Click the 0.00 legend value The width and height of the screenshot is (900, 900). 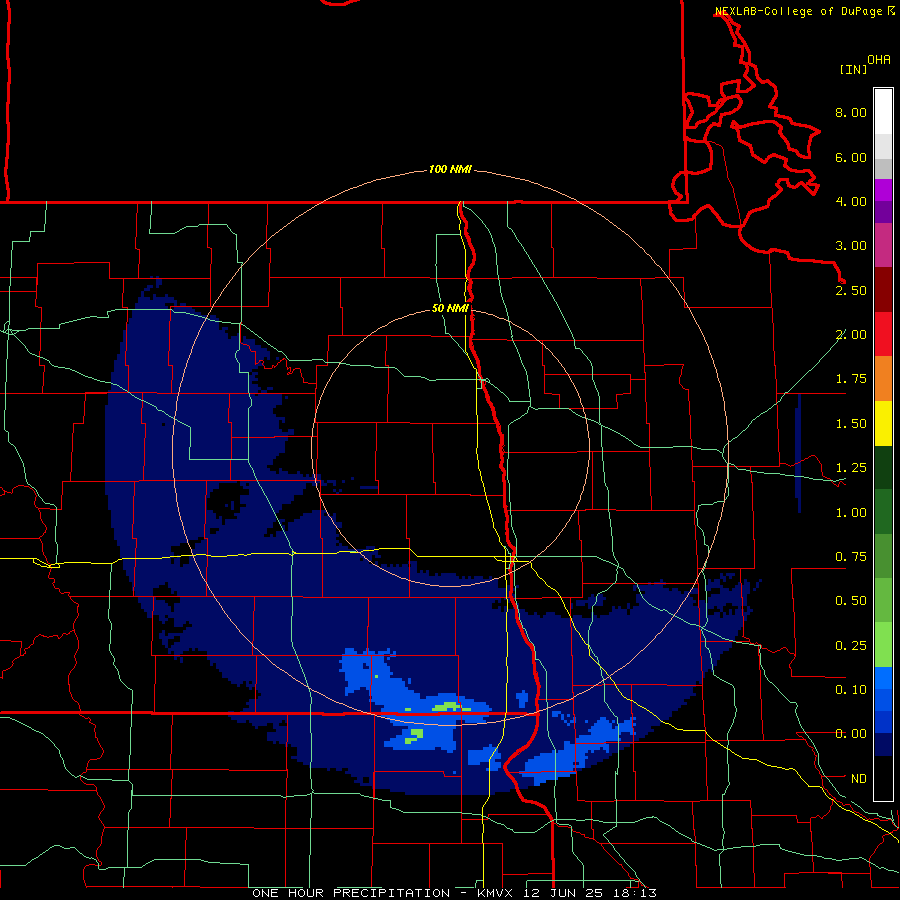coord(851,734)
